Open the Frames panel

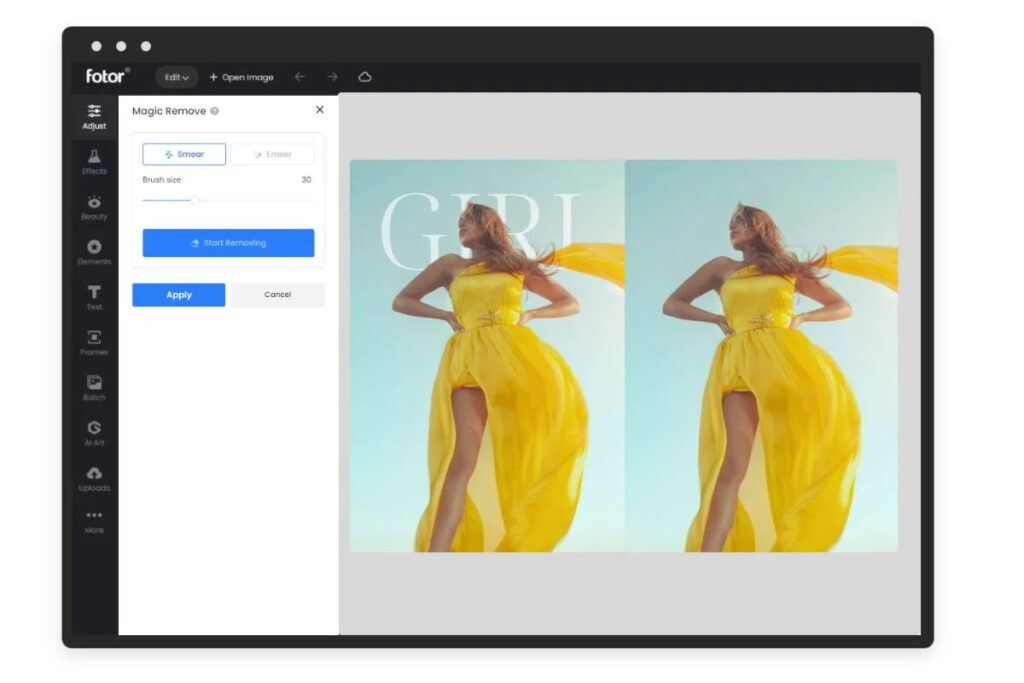coord(93,342)
